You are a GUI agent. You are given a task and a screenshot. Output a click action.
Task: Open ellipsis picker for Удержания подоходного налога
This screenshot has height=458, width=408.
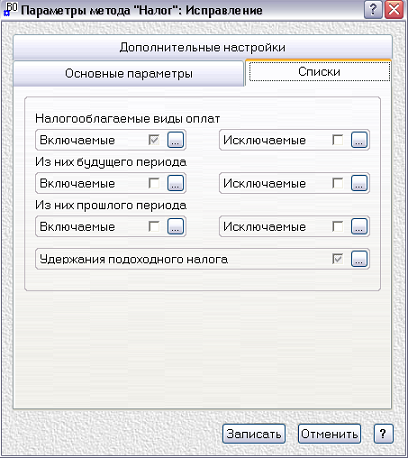359,259
